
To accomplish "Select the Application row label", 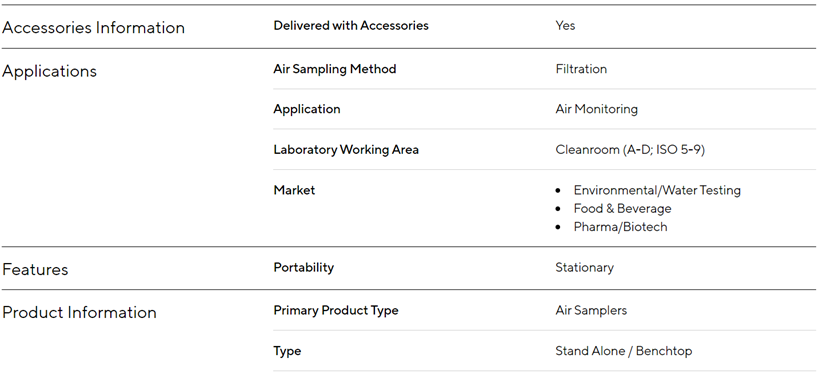I will pyautogui.click(x=307, y=109).
